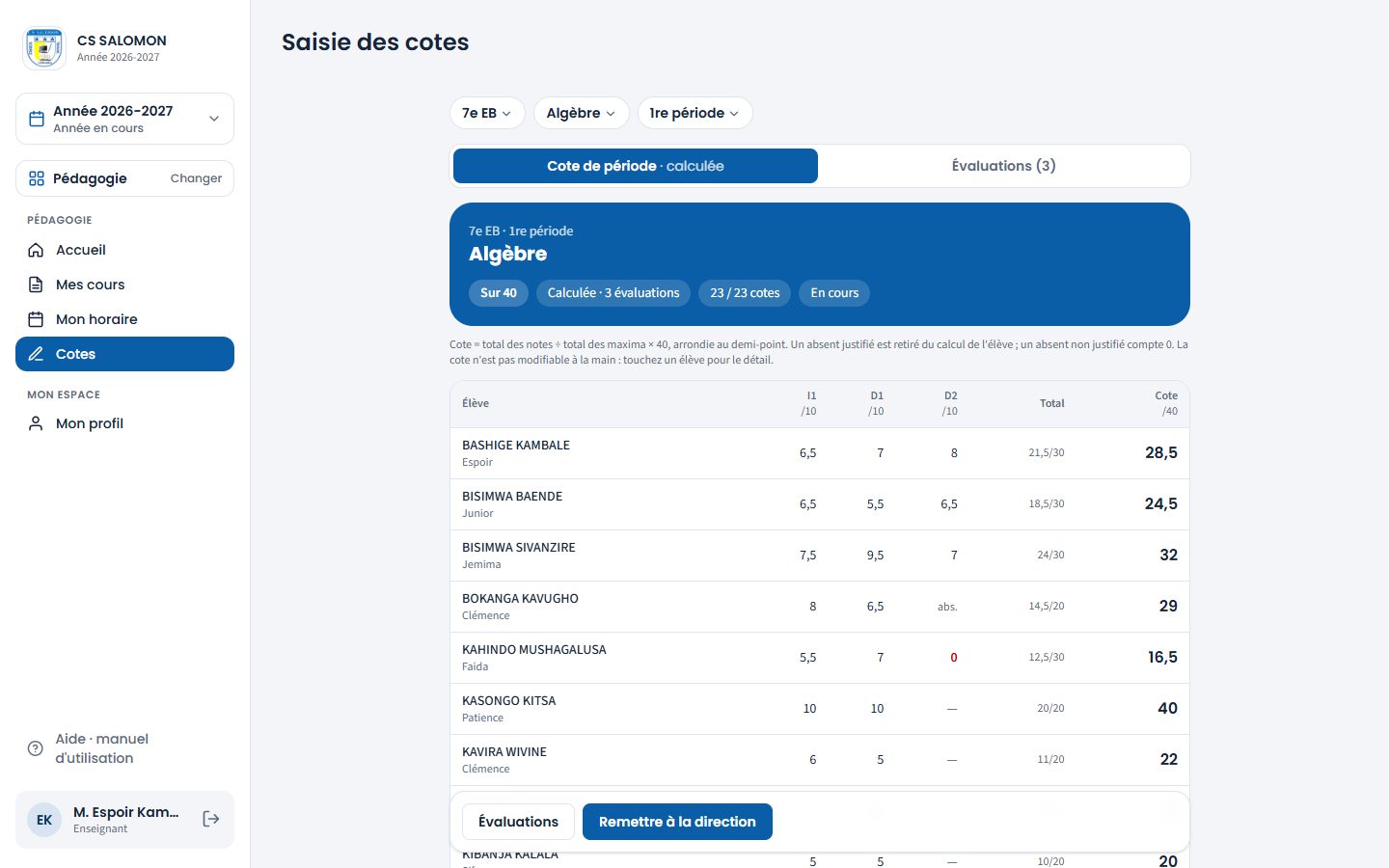Click the 9,5 D1 score of BISIMWA SIVANZIRE

[875, 556]
